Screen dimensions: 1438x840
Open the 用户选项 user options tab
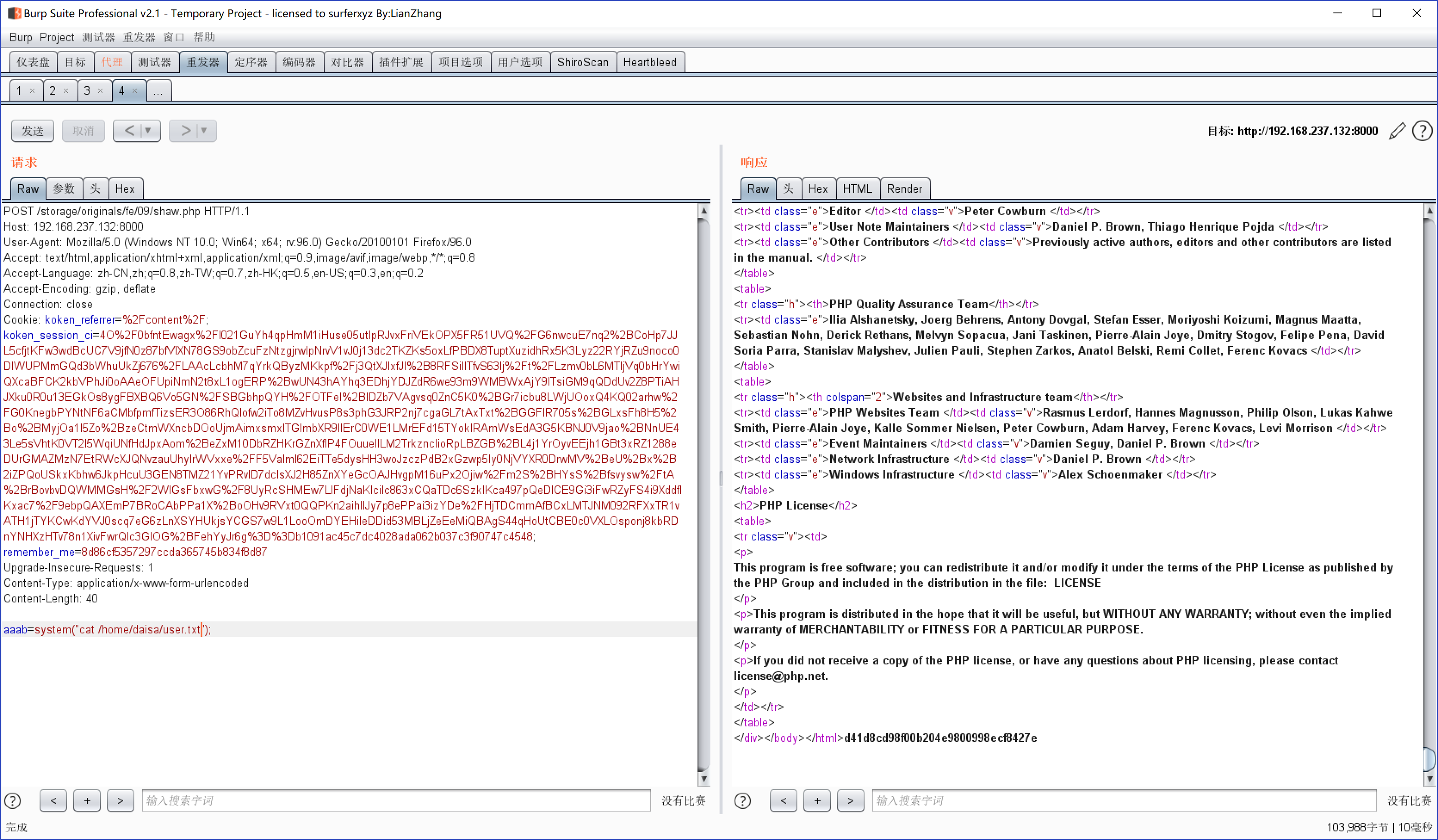[x=520, y=62]
